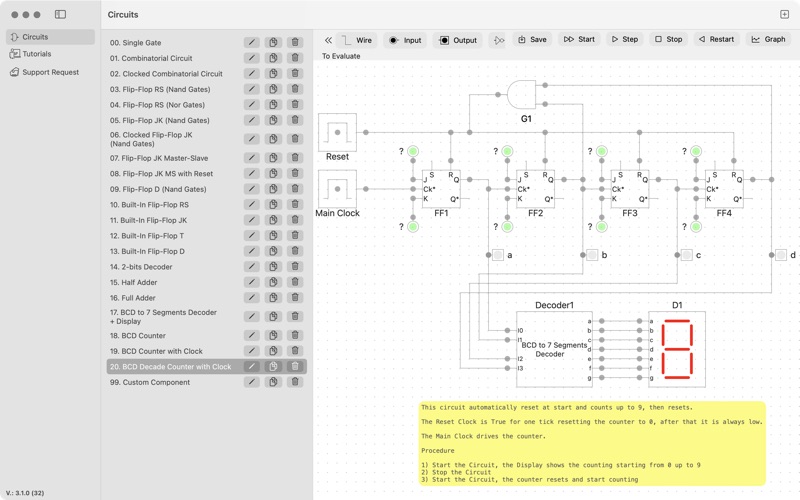Delete 09. Flip-Flop D (Nand Gates)
The height and width of the screenshot is (500, 800).
tap(295, 189)
